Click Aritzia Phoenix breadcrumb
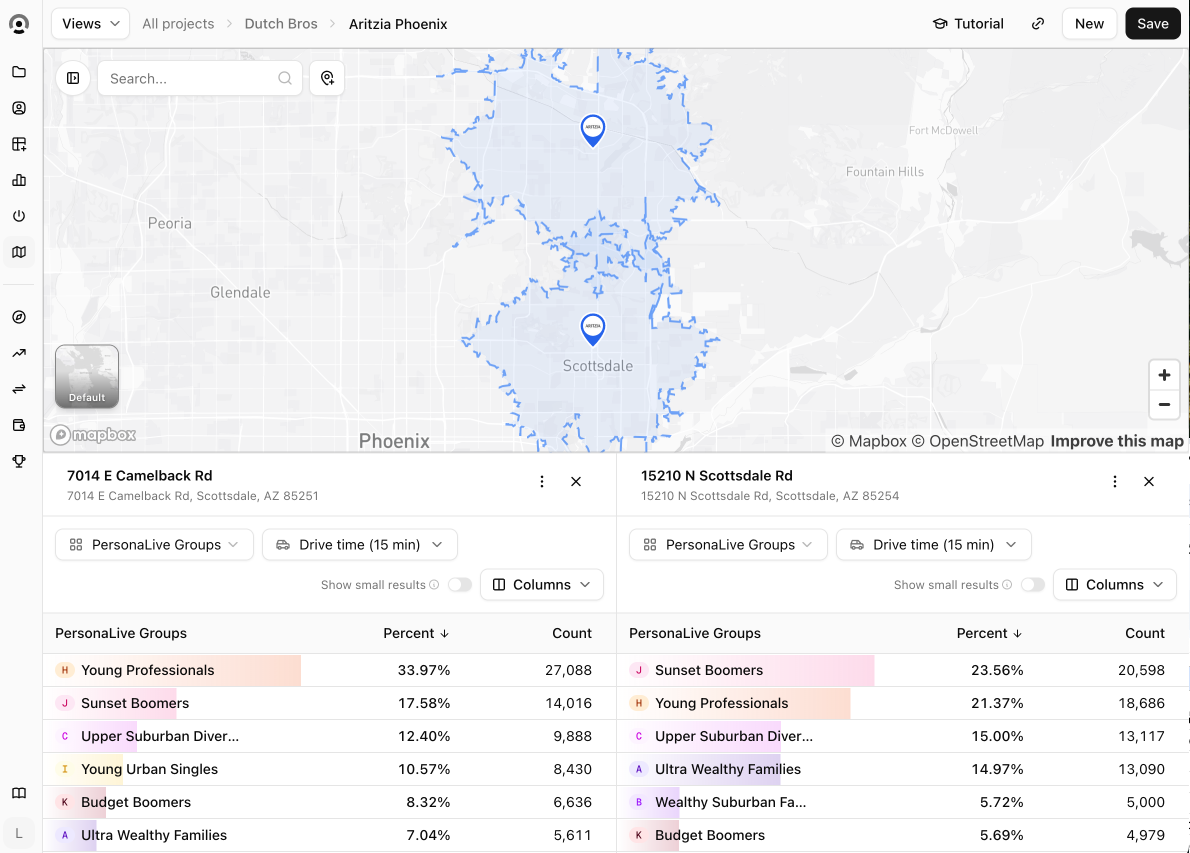 coord(398,24)
